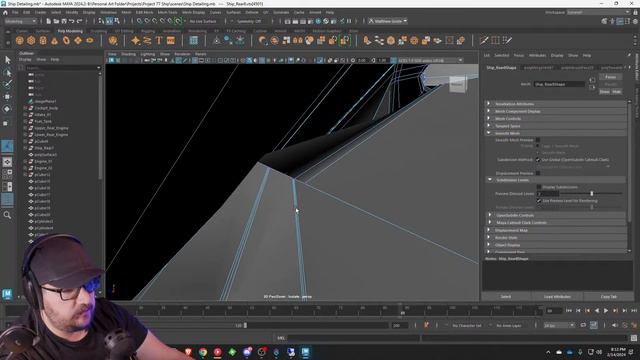Create a polygon cone from the shelf

click(x=54, y=40)
